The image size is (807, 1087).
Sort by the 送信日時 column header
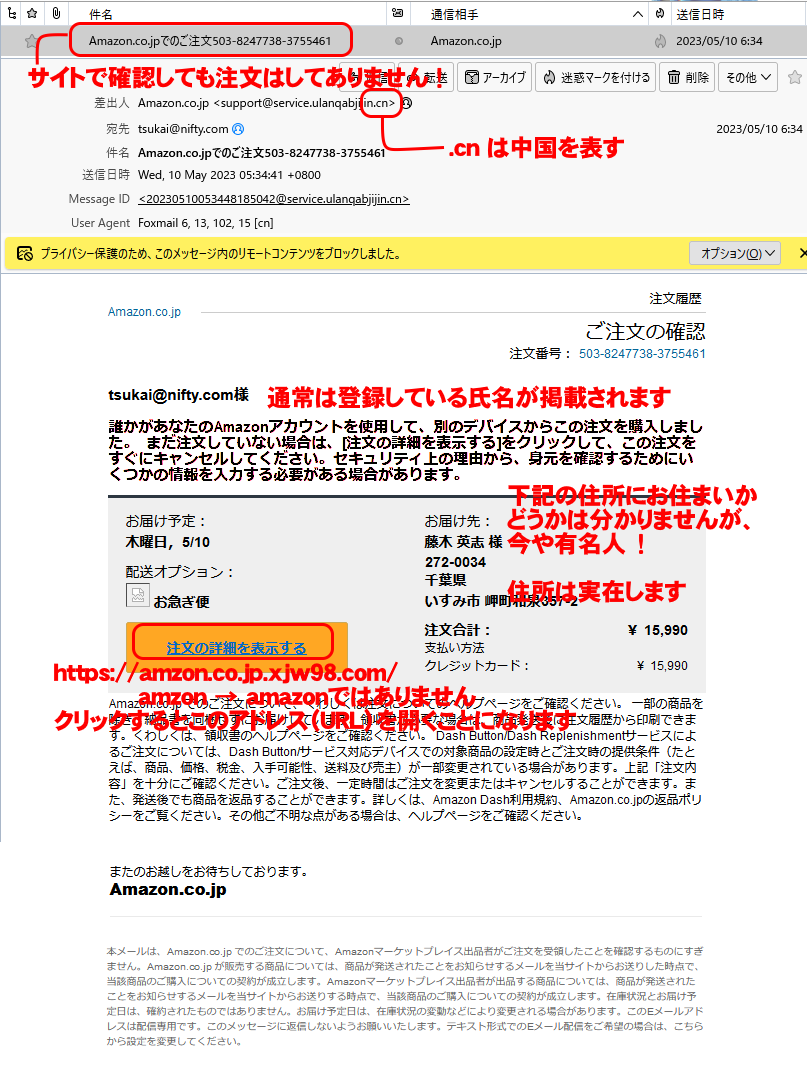(x=700, y=14)
